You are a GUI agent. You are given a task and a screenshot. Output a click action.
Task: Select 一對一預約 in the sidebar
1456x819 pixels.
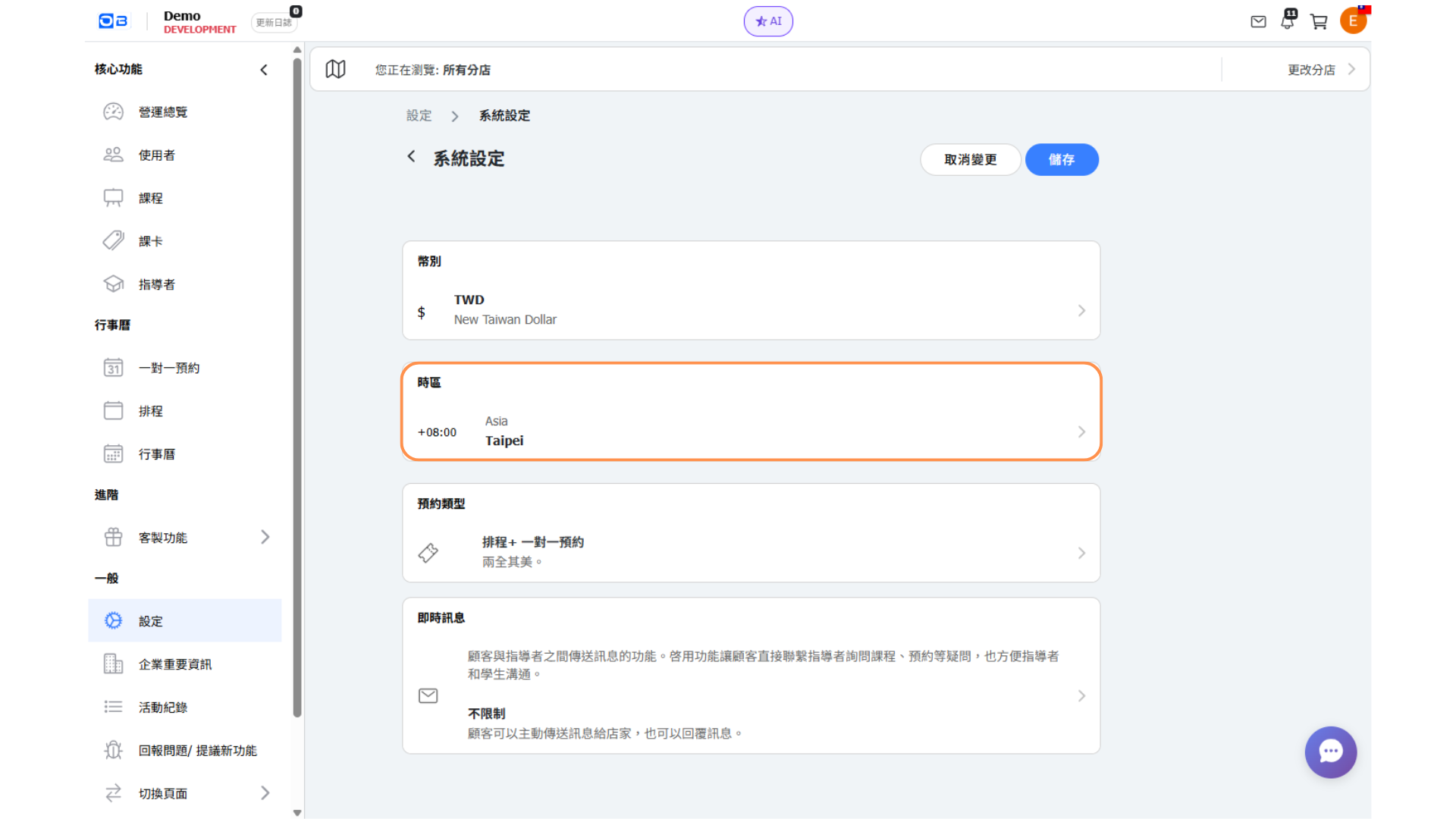(168, 369)
